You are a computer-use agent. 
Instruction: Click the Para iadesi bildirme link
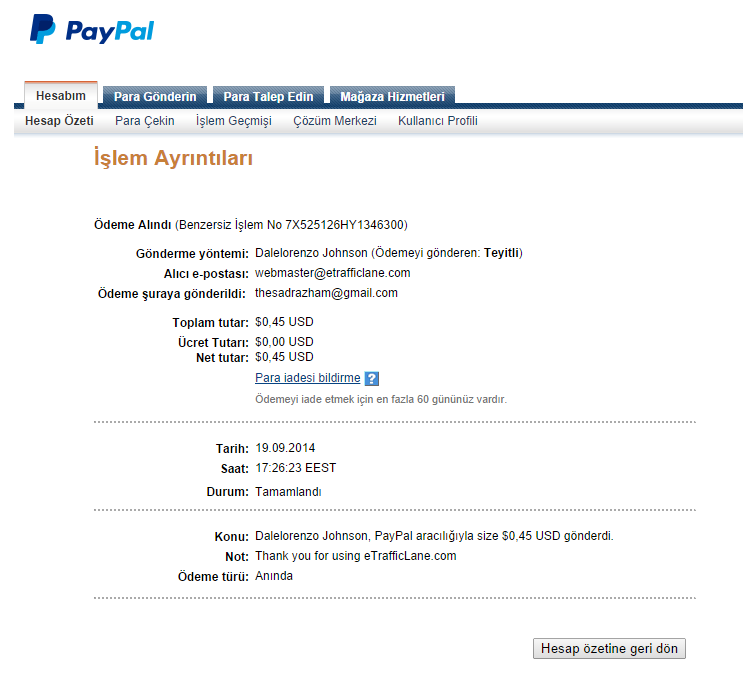pyautogui.click(x=308, y=378)
